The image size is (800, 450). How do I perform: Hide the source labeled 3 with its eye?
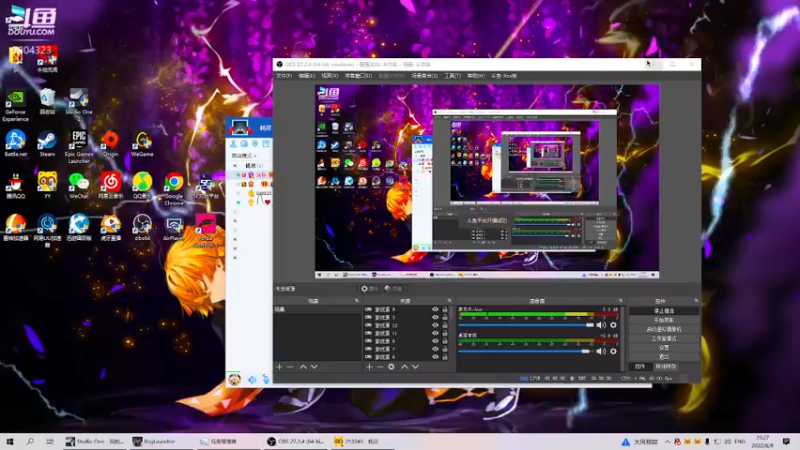[435, 317]
